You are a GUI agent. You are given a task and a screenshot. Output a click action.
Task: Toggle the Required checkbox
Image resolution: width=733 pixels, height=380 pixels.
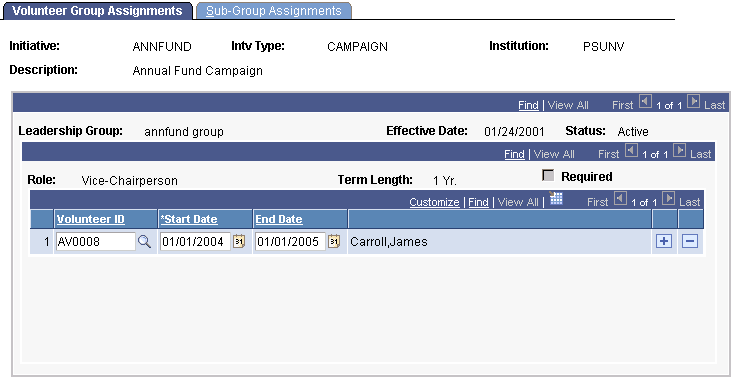(x=548, y=175)
